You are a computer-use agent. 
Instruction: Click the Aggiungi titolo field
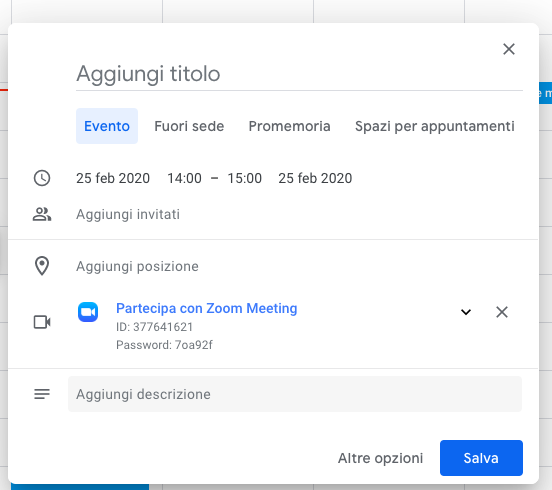(299, 74)
